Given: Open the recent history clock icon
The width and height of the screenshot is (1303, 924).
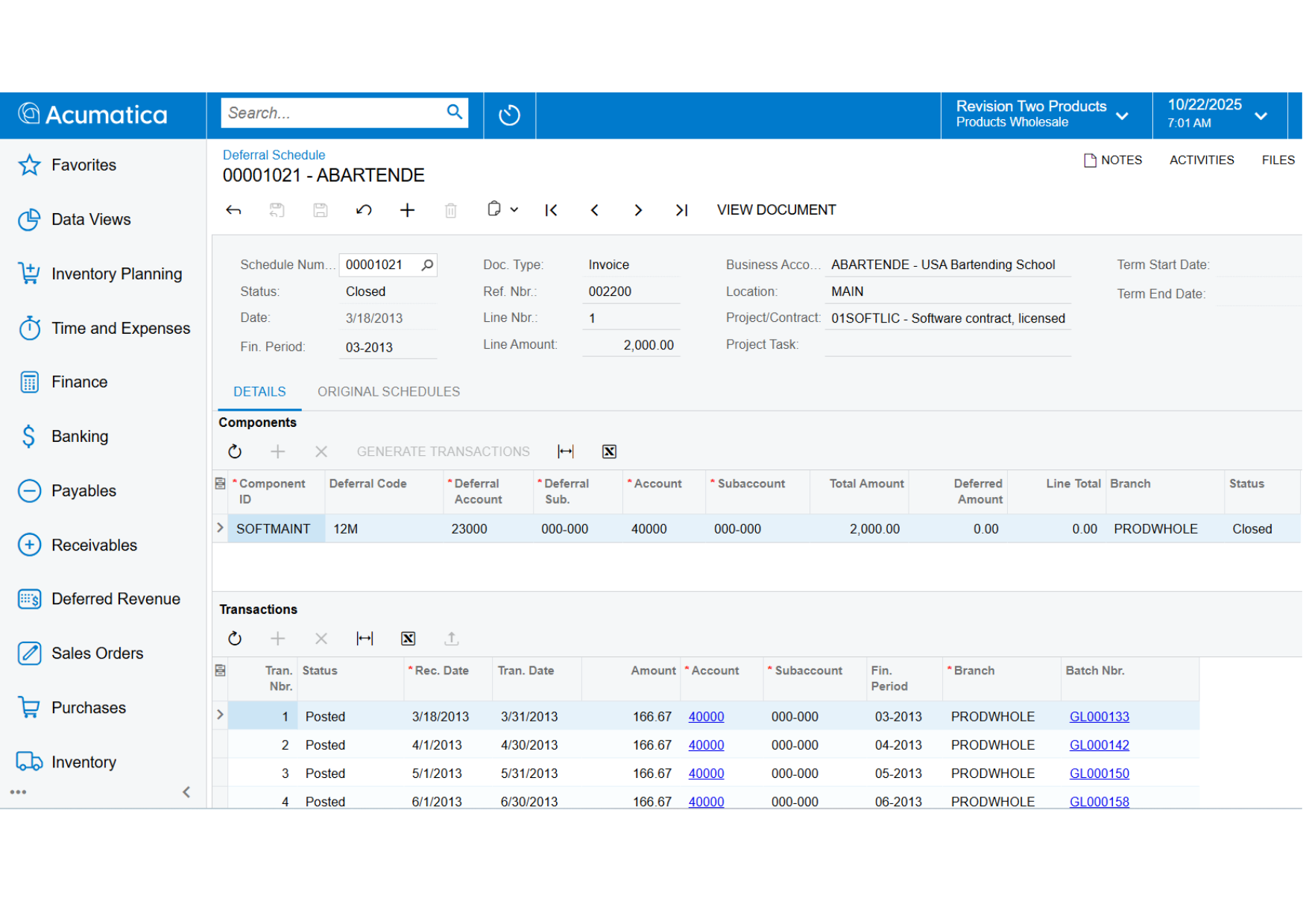Looking at the screenshot, I should click(x=509, y=115).
